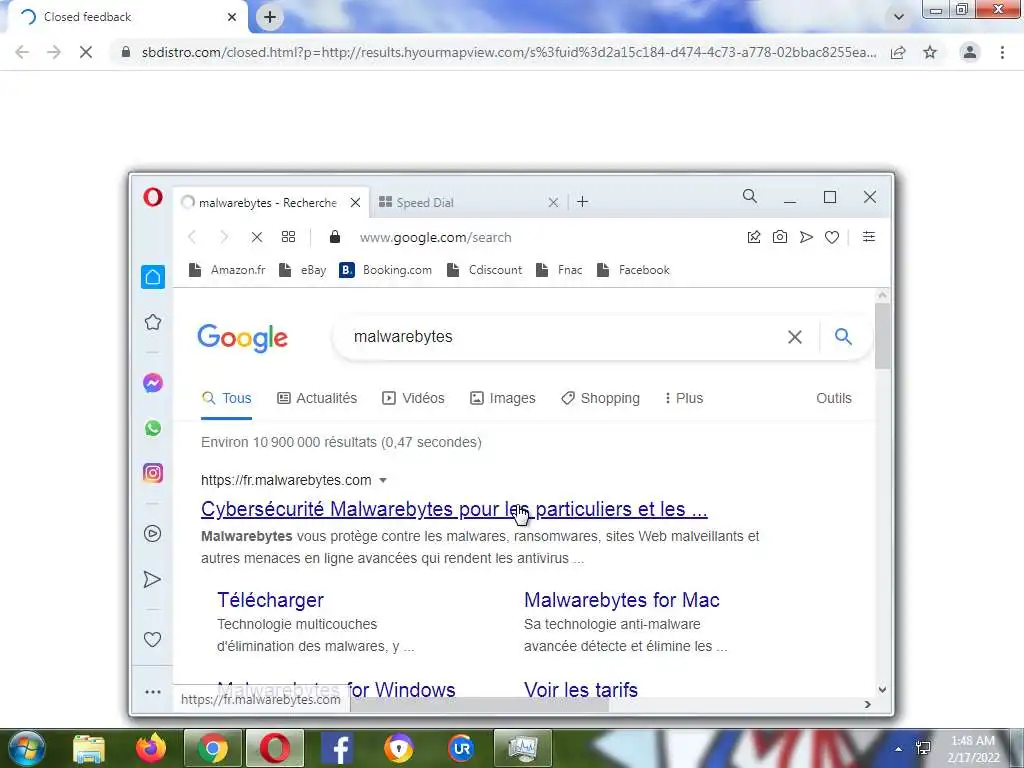Switch to Vidéos results tab

click(x=413, y=398)
